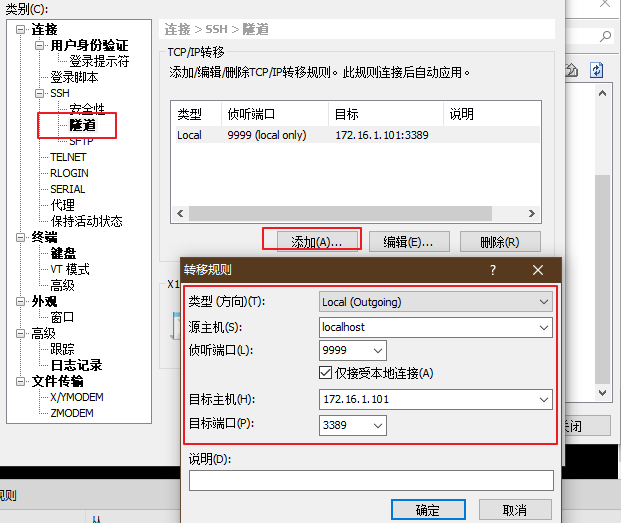This screenshot has width=621, height=523.
Task: Select 隧道 in the category tree
Action: point(82,125)
